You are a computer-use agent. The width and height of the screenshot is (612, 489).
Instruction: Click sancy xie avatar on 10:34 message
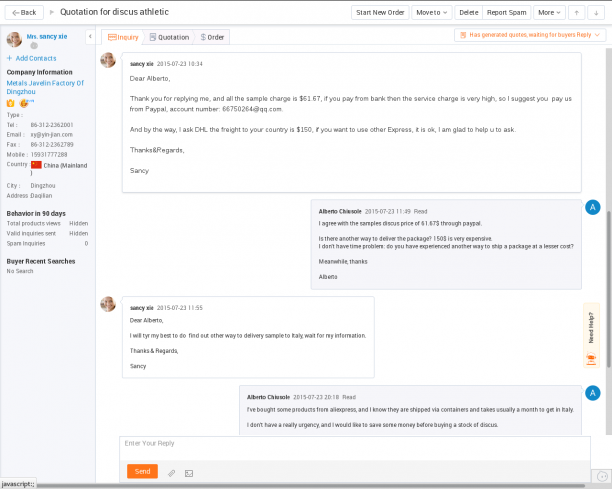pyautogui.click(x=108, y=60)
